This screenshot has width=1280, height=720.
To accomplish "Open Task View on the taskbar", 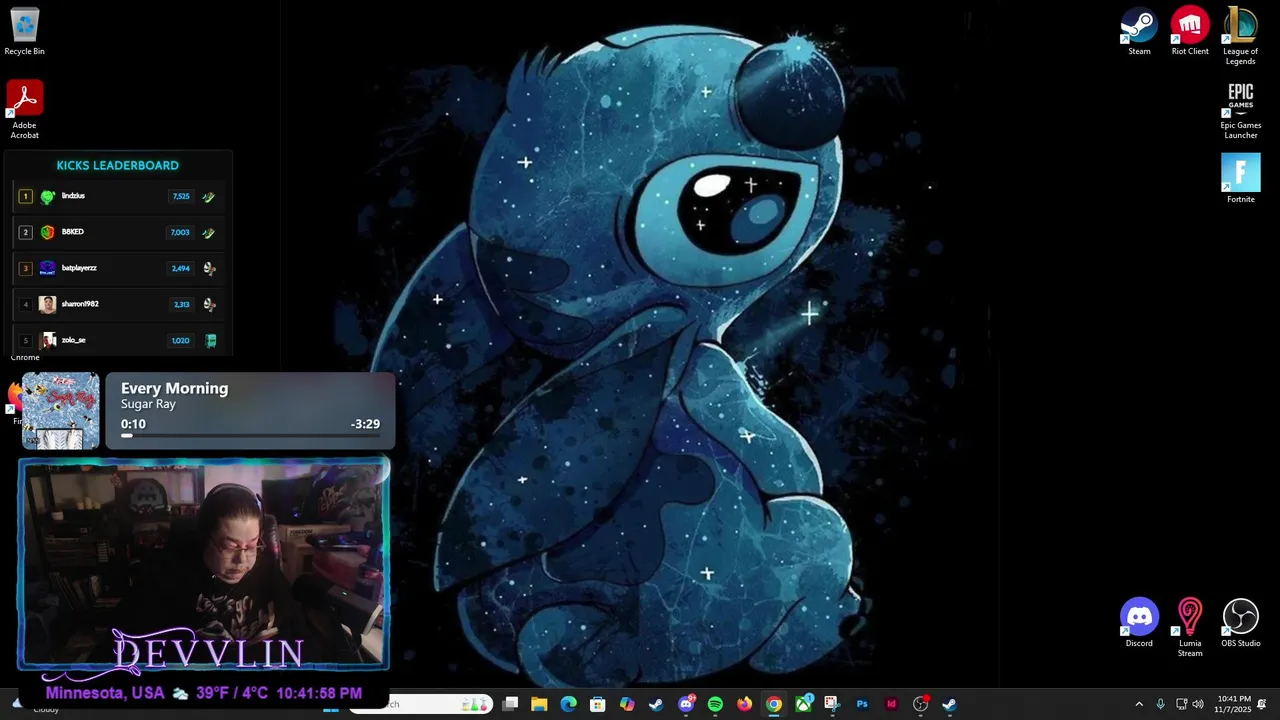I will 510,704.
